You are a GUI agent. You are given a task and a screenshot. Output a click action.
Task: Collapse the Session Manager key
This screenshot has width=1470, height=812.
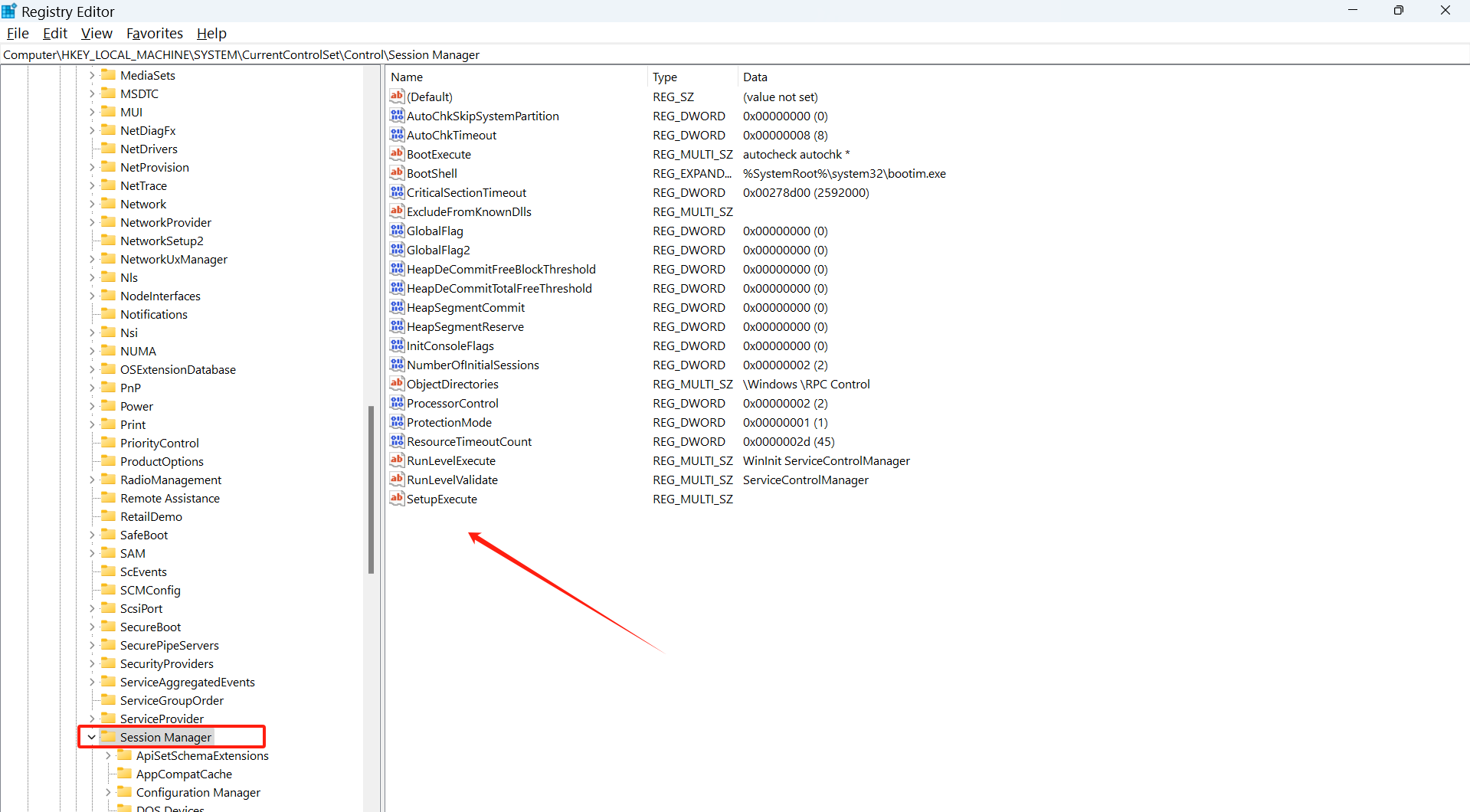[x=92, y=737]
